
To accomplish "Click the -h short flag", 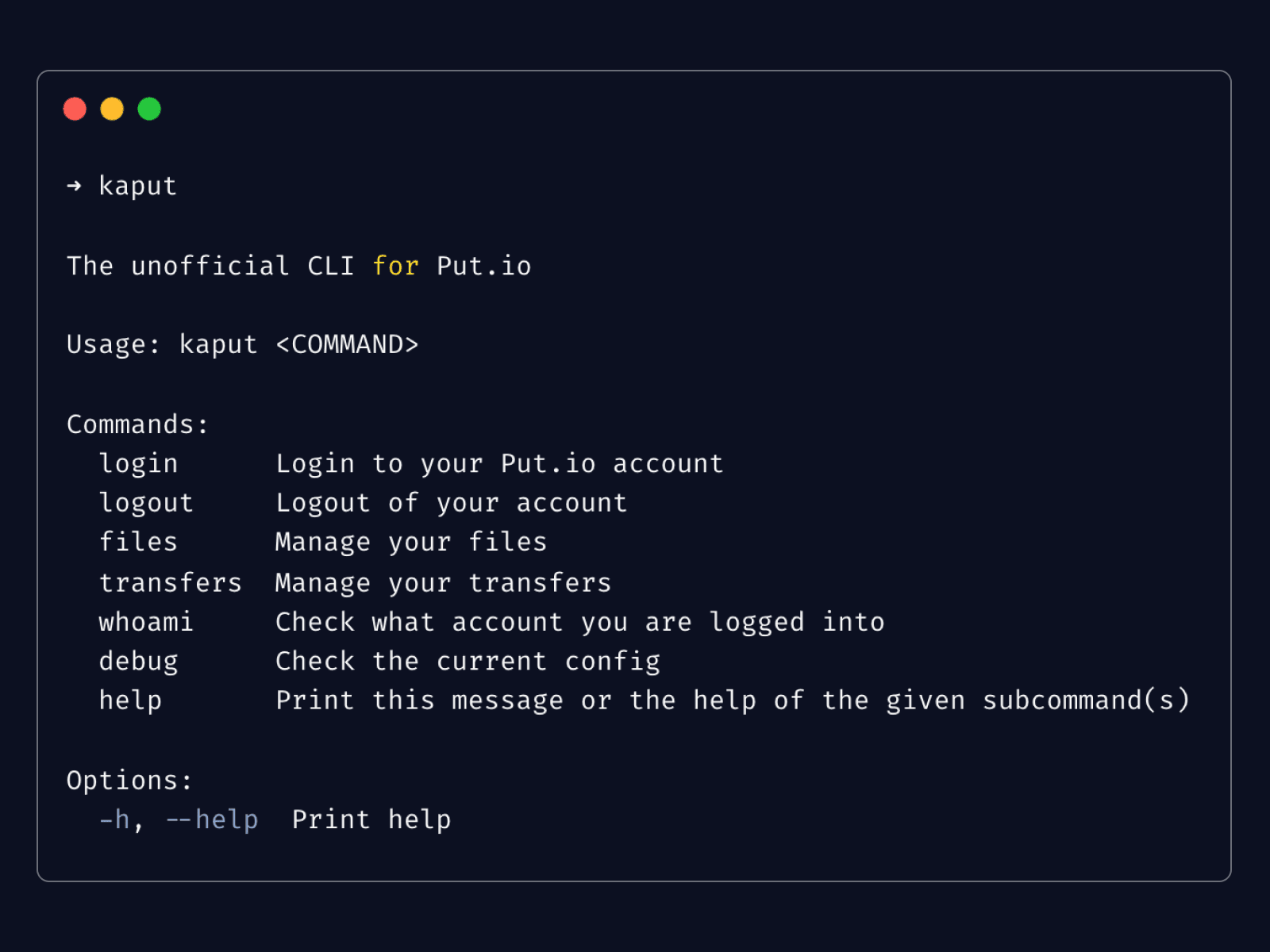I will tap(114, 820).
